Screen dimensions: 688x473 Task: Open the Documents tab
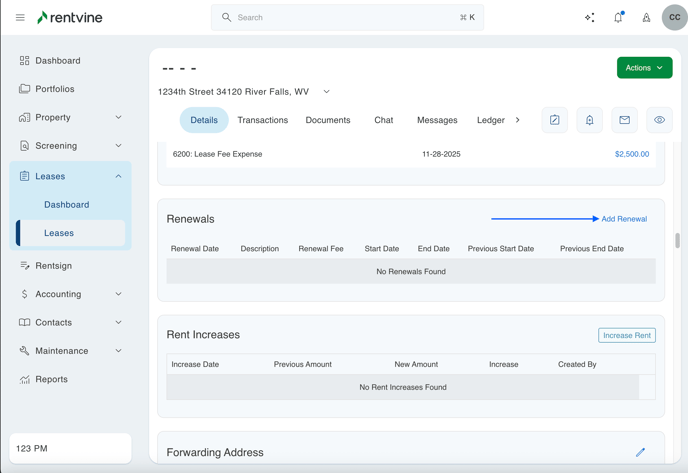(x=328, y=120)
